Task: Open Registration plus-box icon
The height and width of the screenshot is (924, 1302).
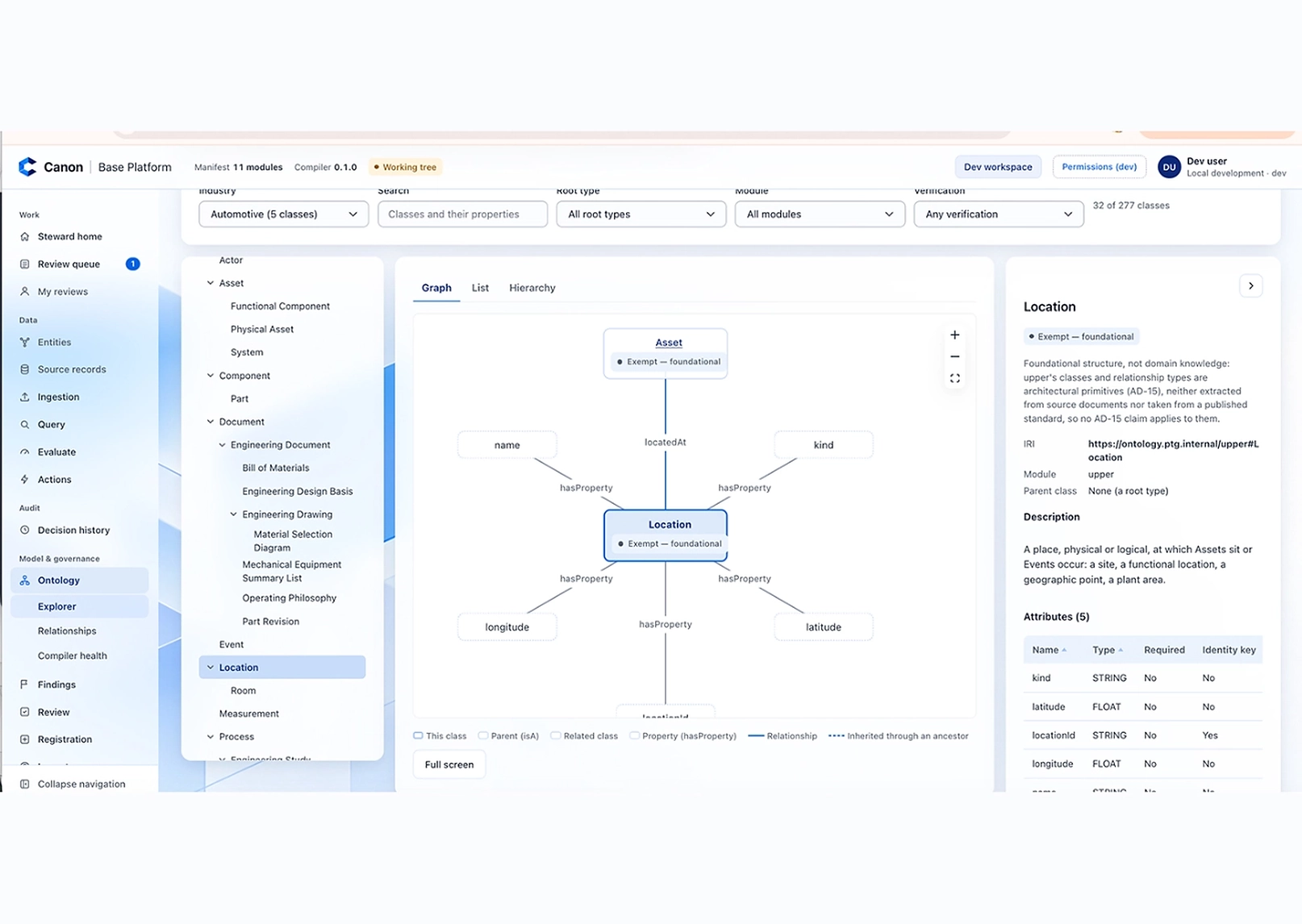Action: (x=25, y=739)
